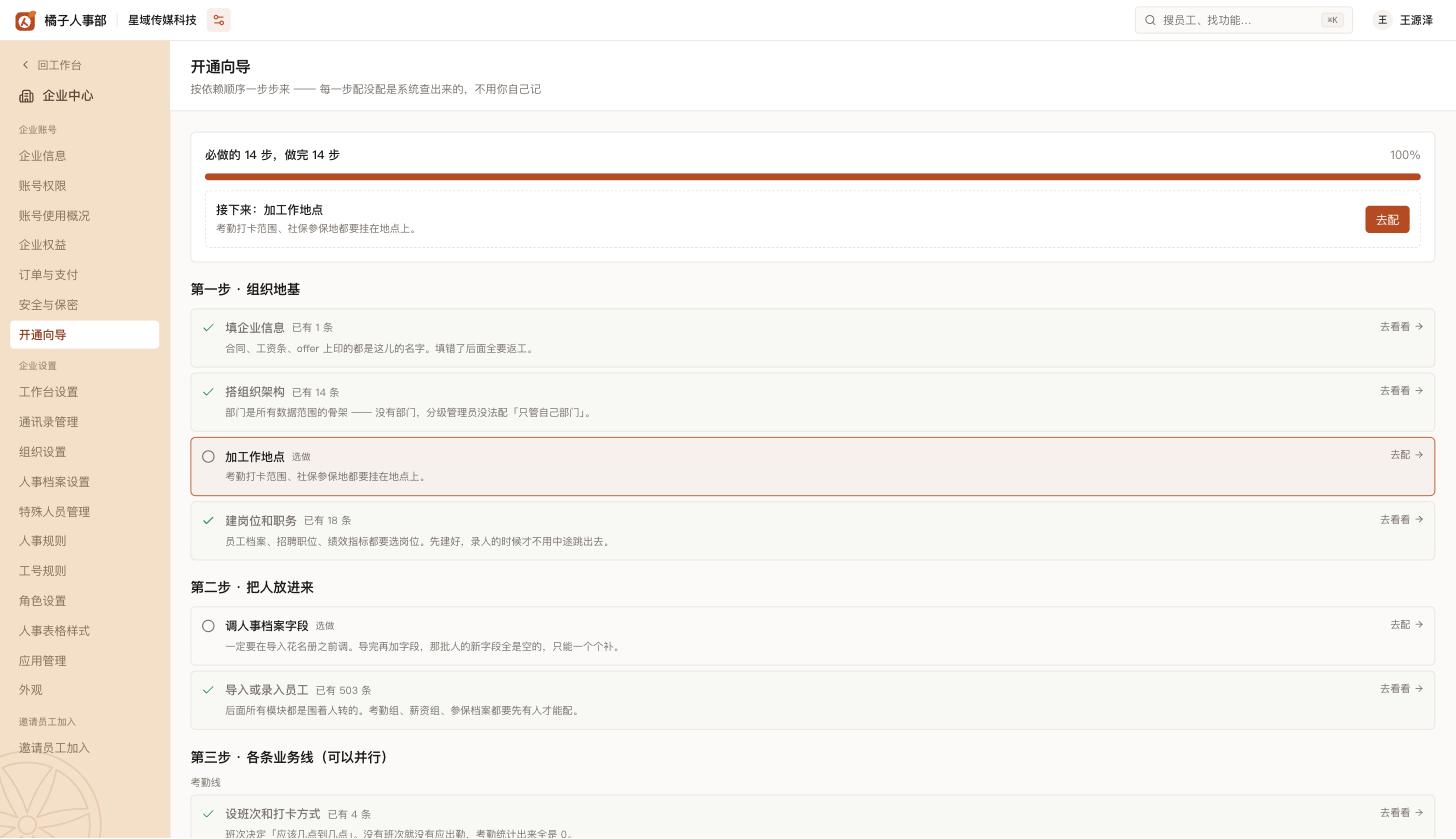Click 去看看 for 建岗位和职务
The width and height of the screenshot is (1456, 839).
tap(1401, 520)
